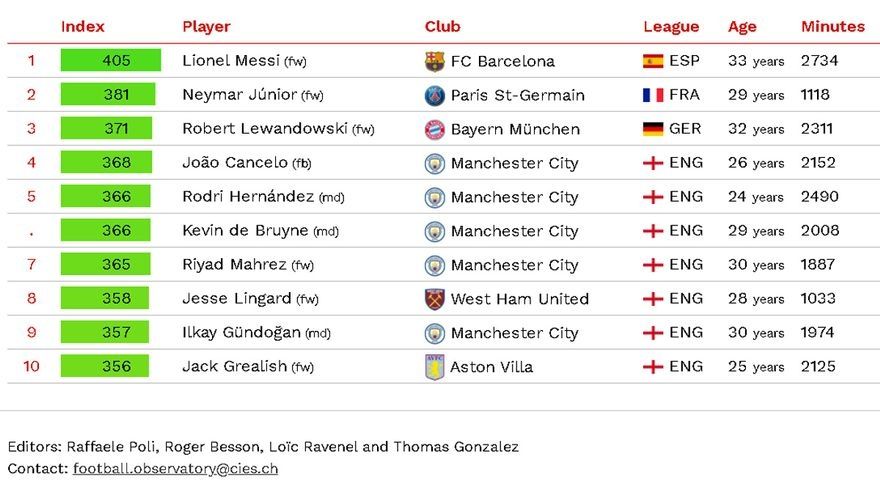Viewport: 880px width, 495px height.
Task: Click Lionel Messi's player name
Action: (x=231, y=61)
